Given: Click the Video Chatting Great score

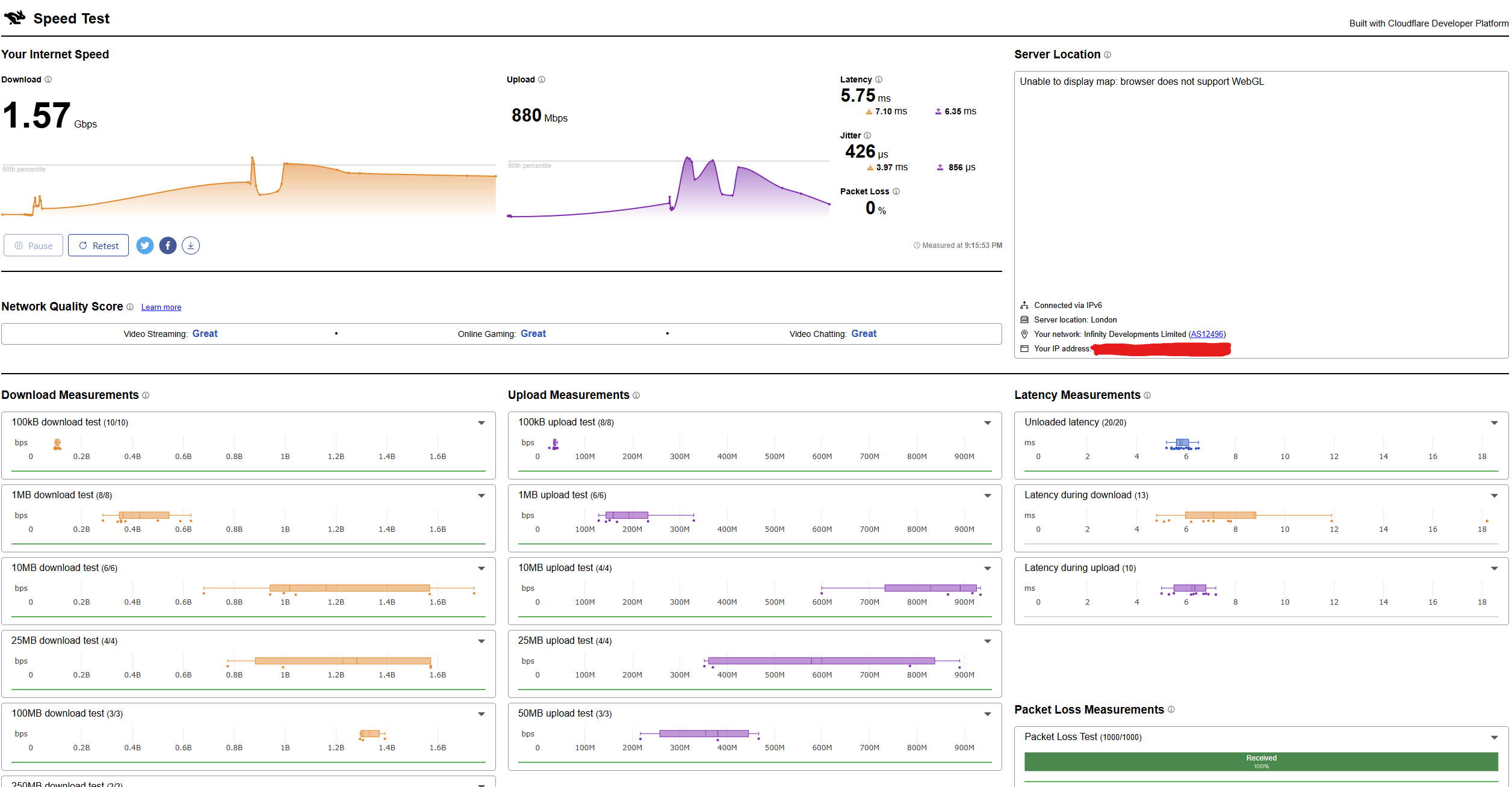Looking at the screenshot, I should point(864,334).
